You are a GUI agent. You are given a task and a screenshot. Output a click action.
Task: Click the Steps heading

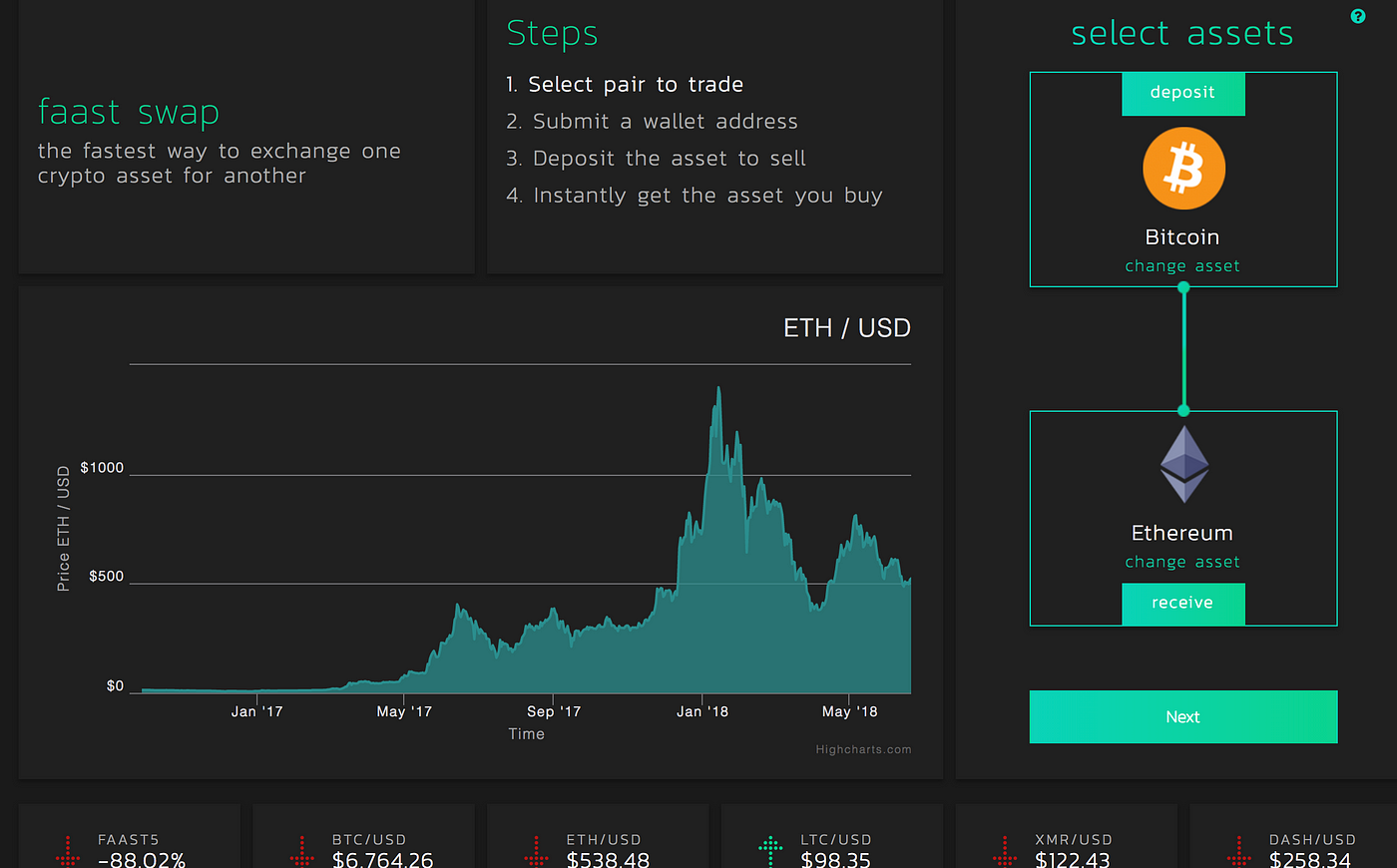[552, 33]
